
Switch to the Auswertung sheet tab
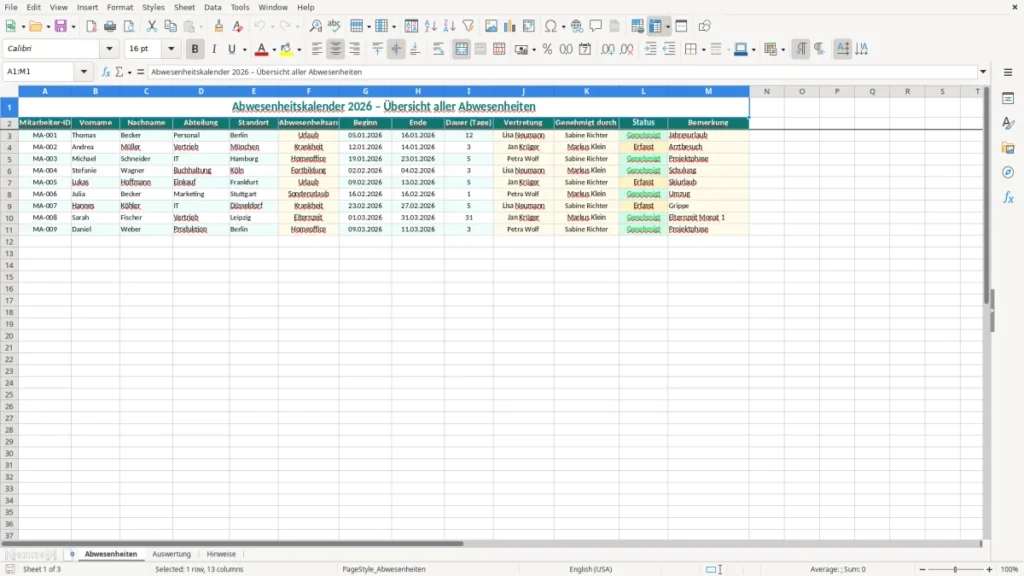[x=171, y=554]
